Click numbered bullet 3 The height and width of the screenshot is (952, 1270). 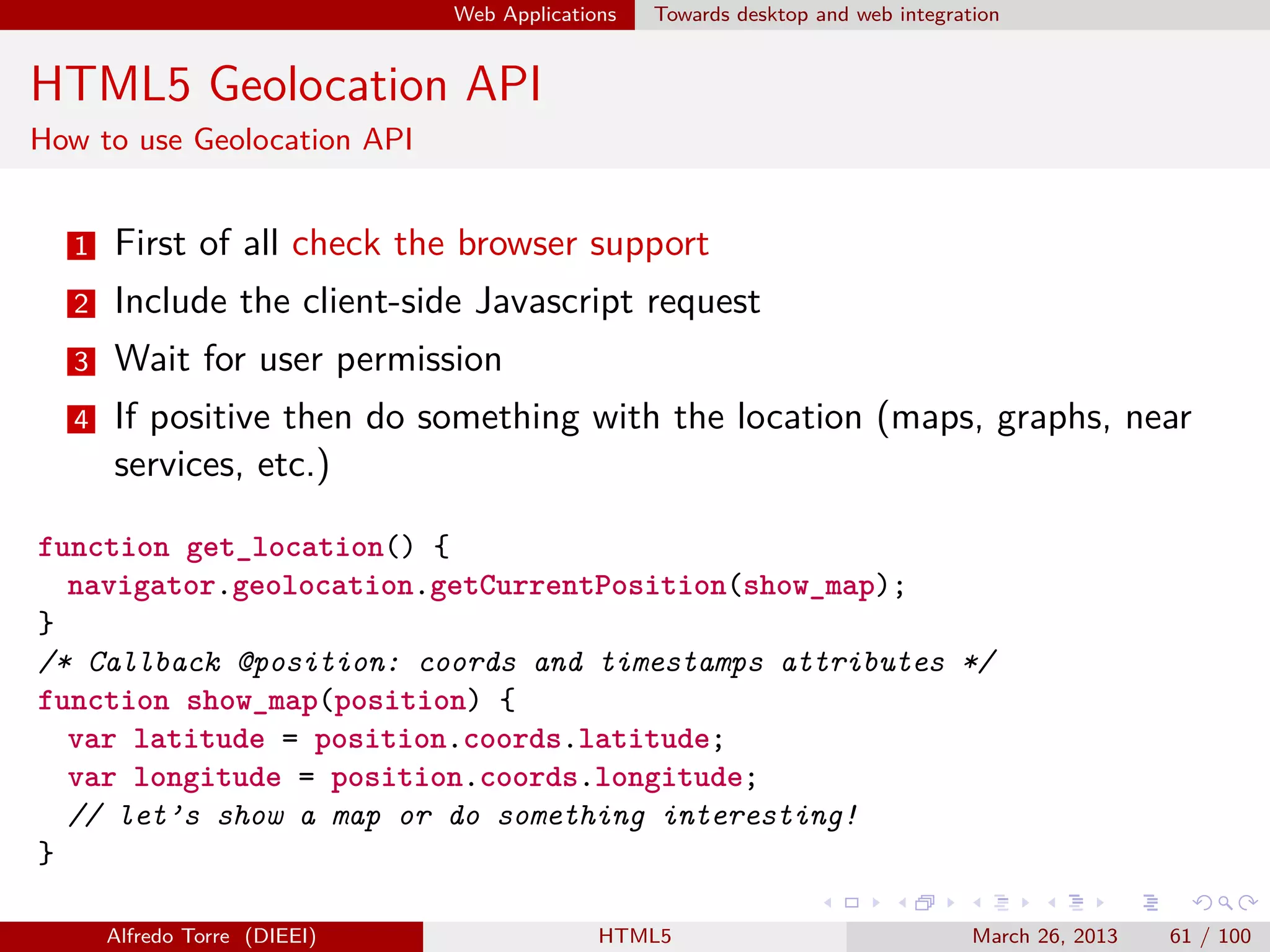[81, 361]
